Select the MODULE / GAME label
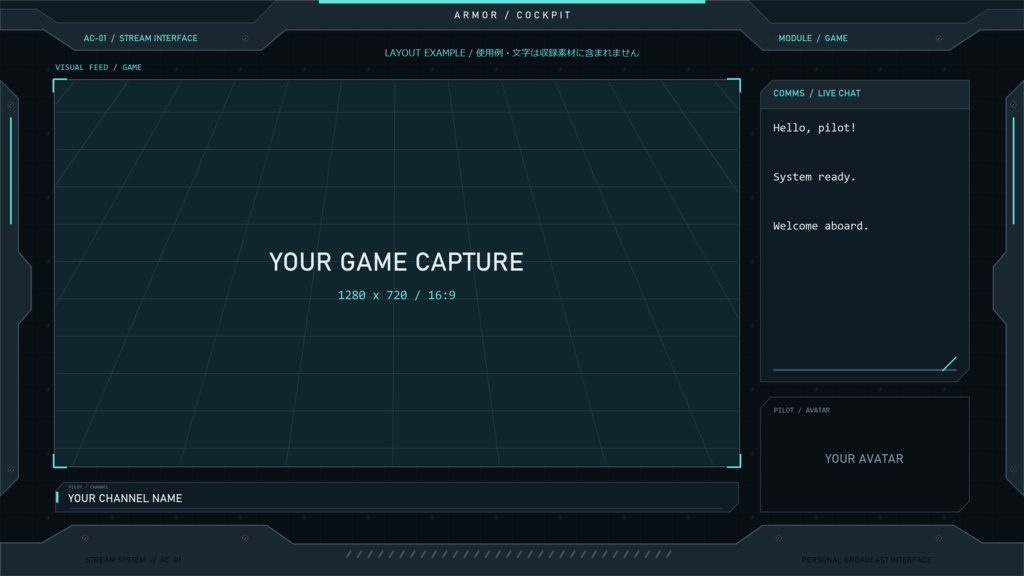The image size is (1024, 576). pyautogui.click(x=813, y=39)
